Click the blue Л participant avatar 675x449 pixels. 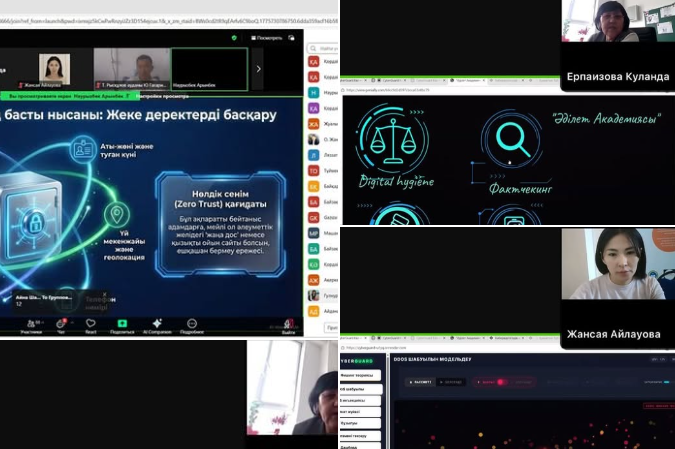[x=314, y=155]
